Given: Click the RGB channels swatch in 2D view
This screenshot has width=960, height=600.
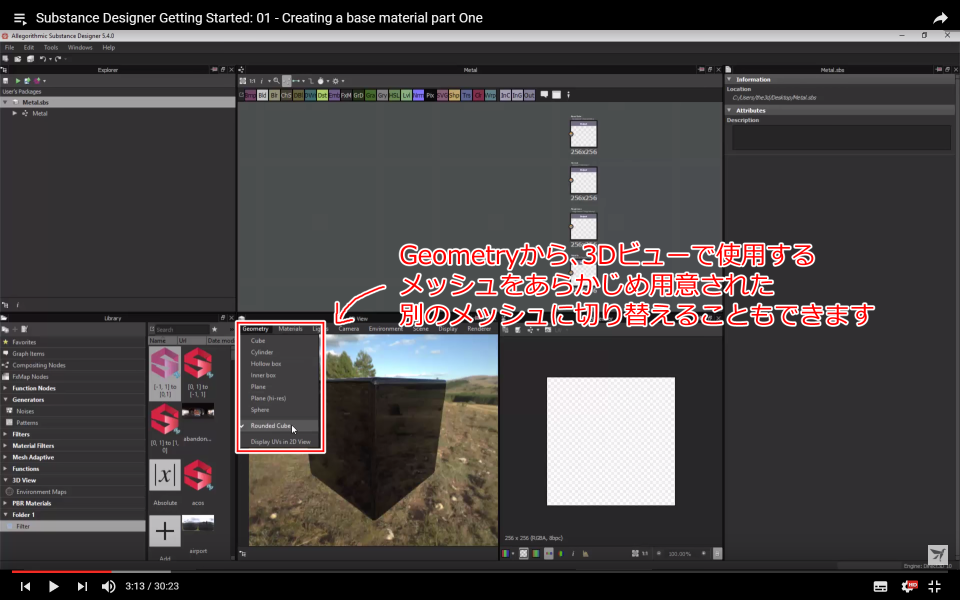Looking at the screenshot, I should pos(505,553).
